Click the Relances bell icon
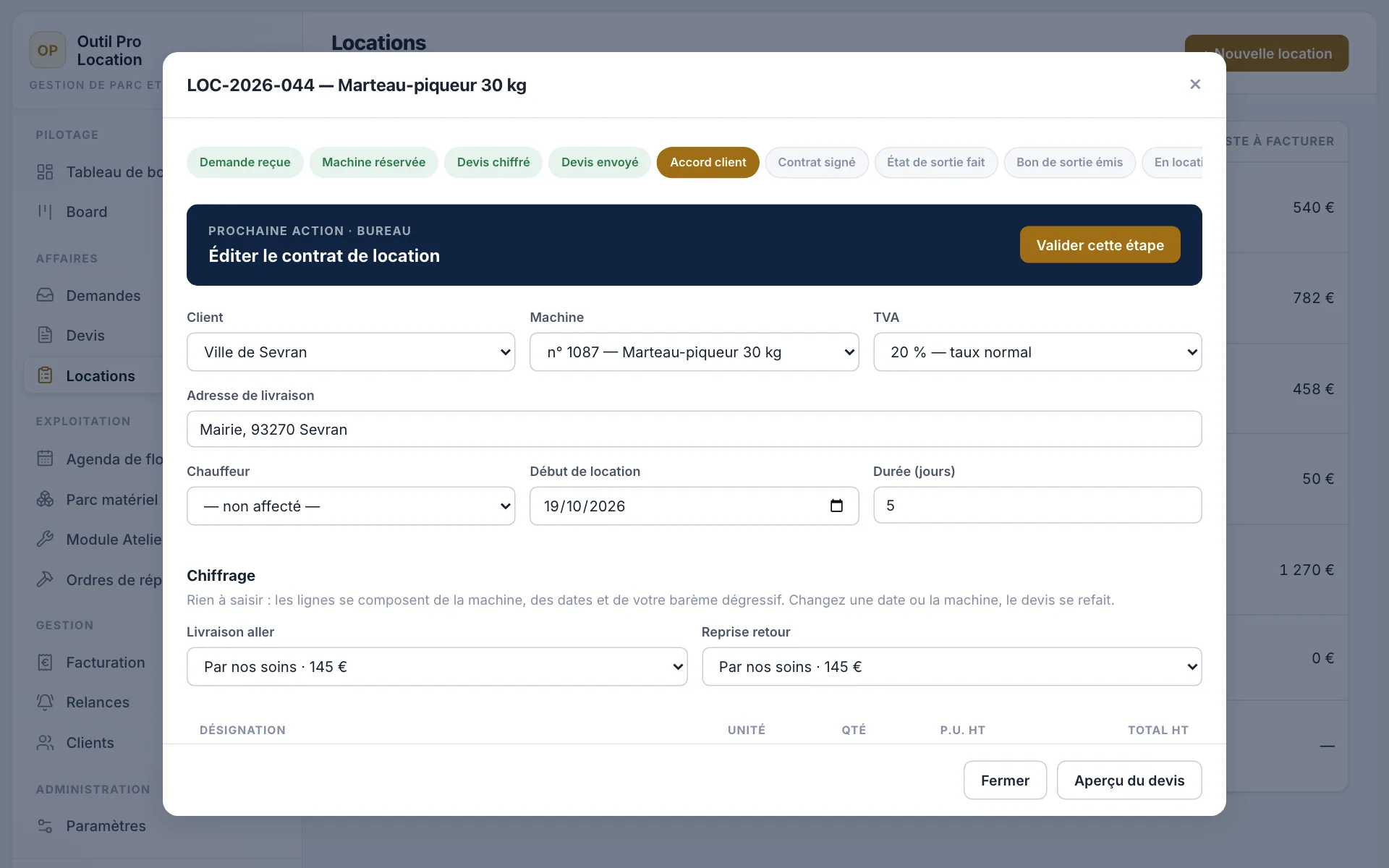 [45, 702]
